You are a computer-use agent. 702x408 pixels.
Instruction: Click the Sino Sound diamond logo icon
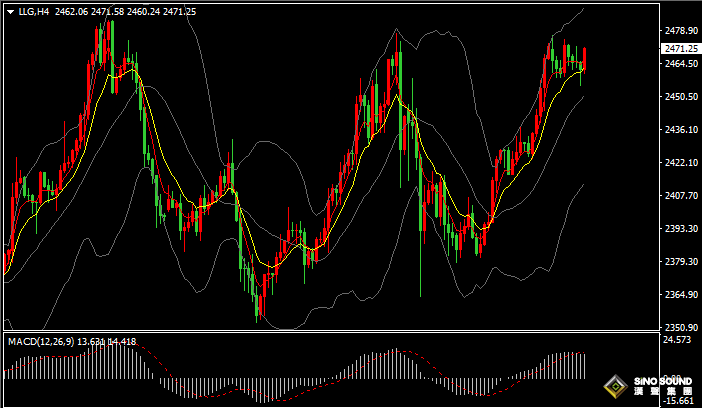[615, 386]
